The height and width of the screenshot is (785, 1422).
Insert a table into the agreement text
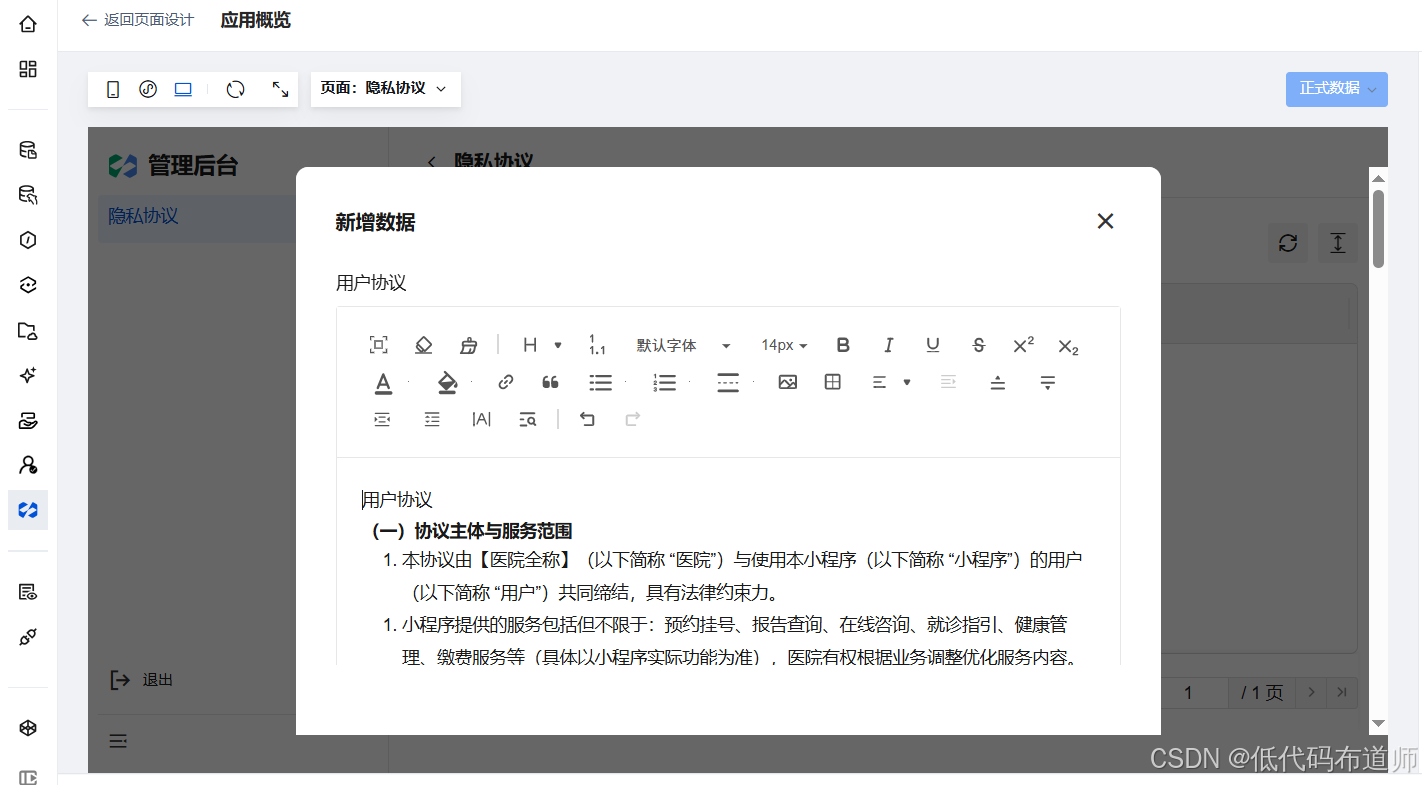click(x=832, y=382)
